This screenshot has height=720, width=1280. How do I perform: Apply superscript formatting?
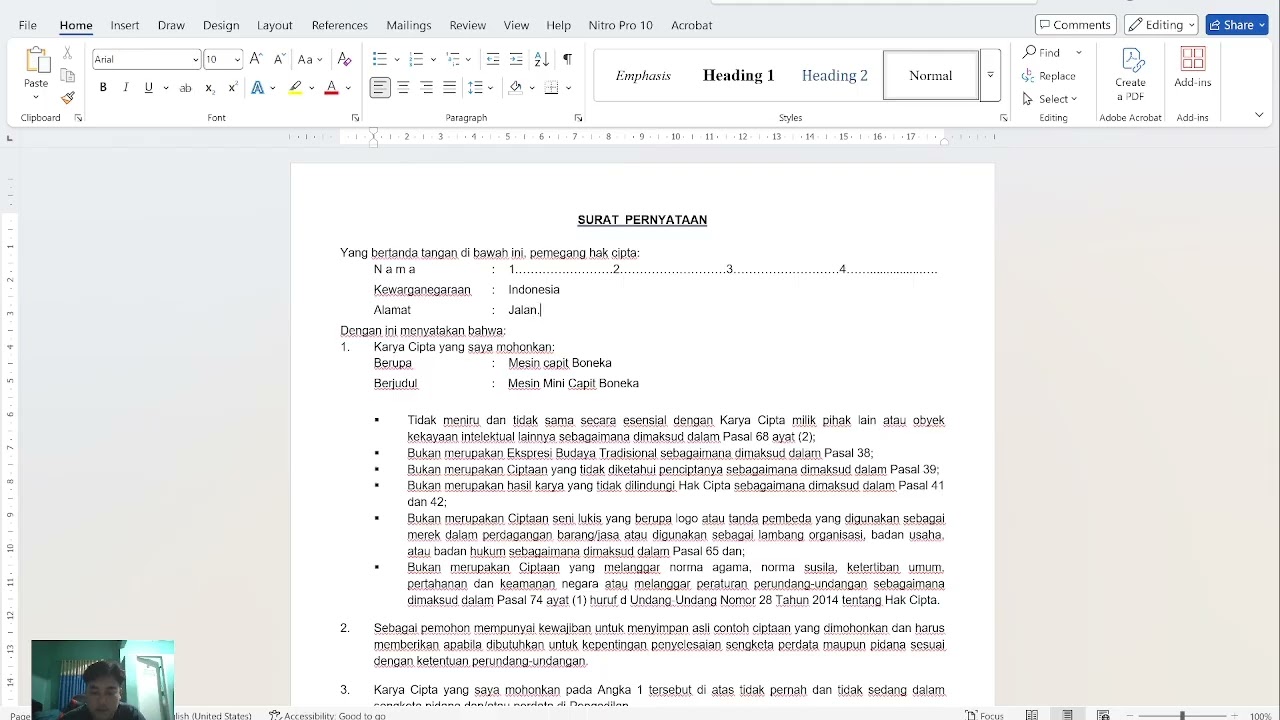(x=232, y=88)
